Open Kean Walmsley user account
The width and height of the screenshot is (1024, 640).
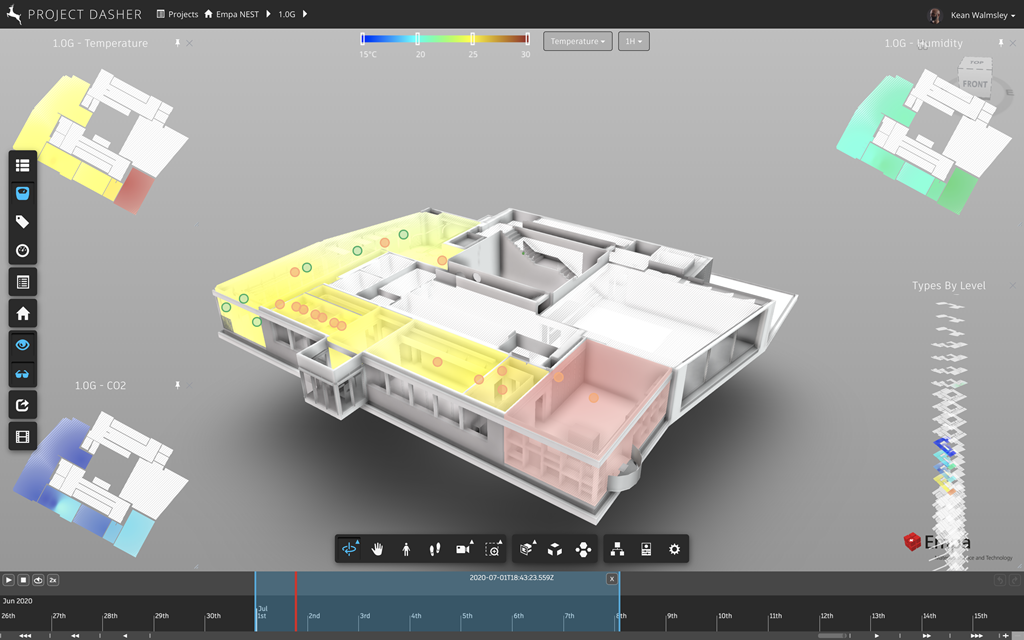[972, 15]
